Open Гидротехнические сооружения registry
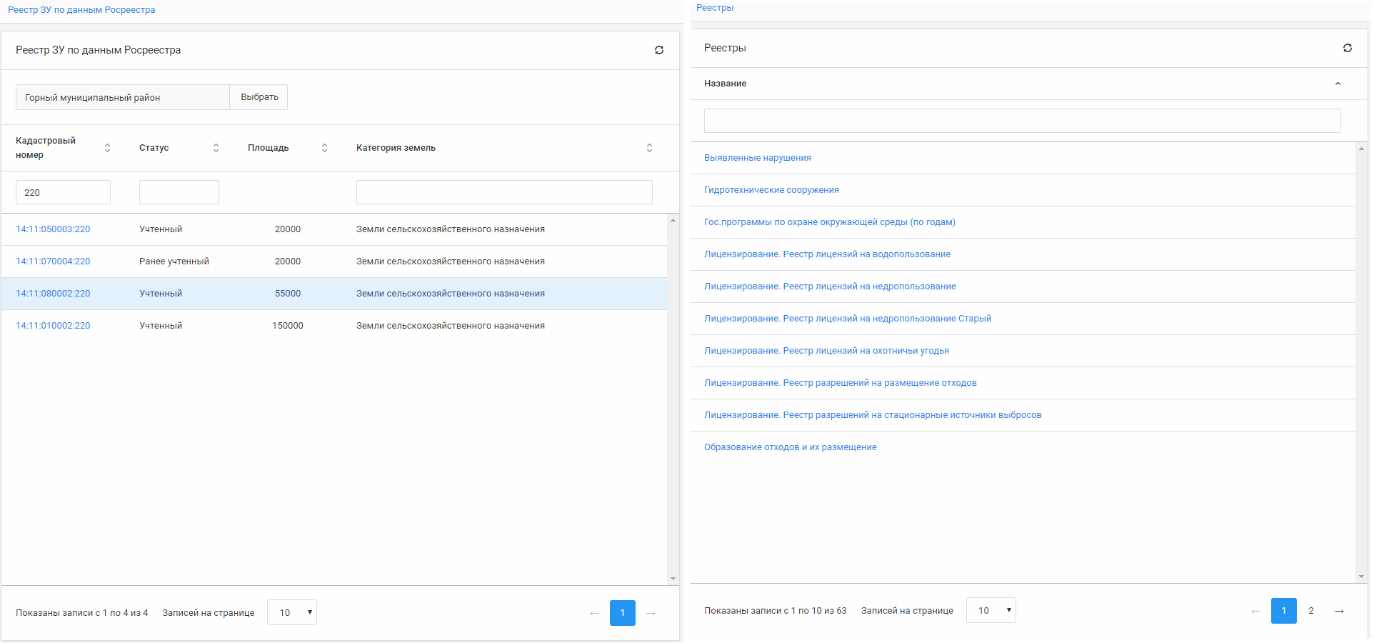1374x643 pixels. tap(771, 190)
